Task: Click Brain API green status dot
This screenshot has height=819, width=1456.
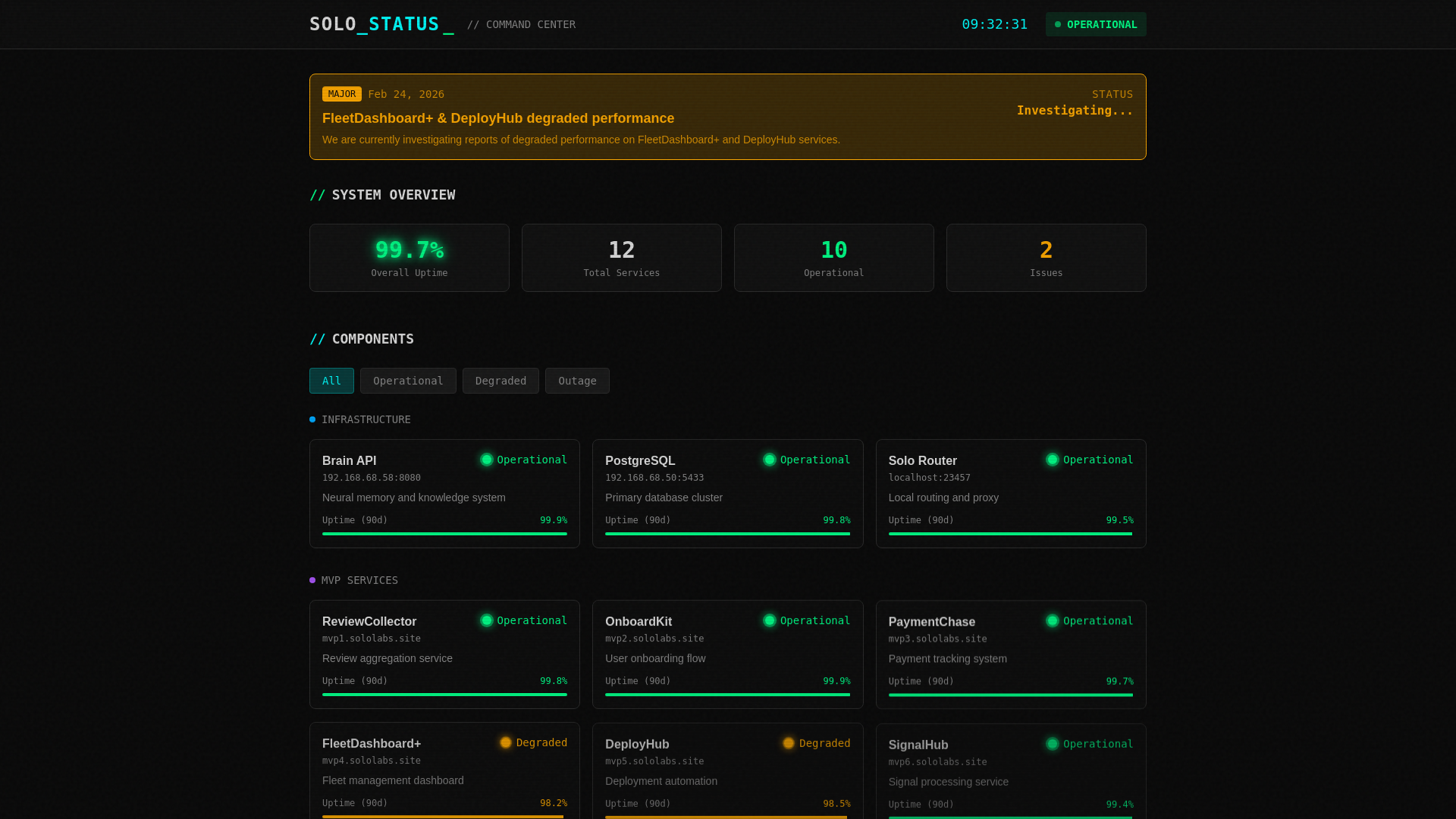Action: coord(487,460)
